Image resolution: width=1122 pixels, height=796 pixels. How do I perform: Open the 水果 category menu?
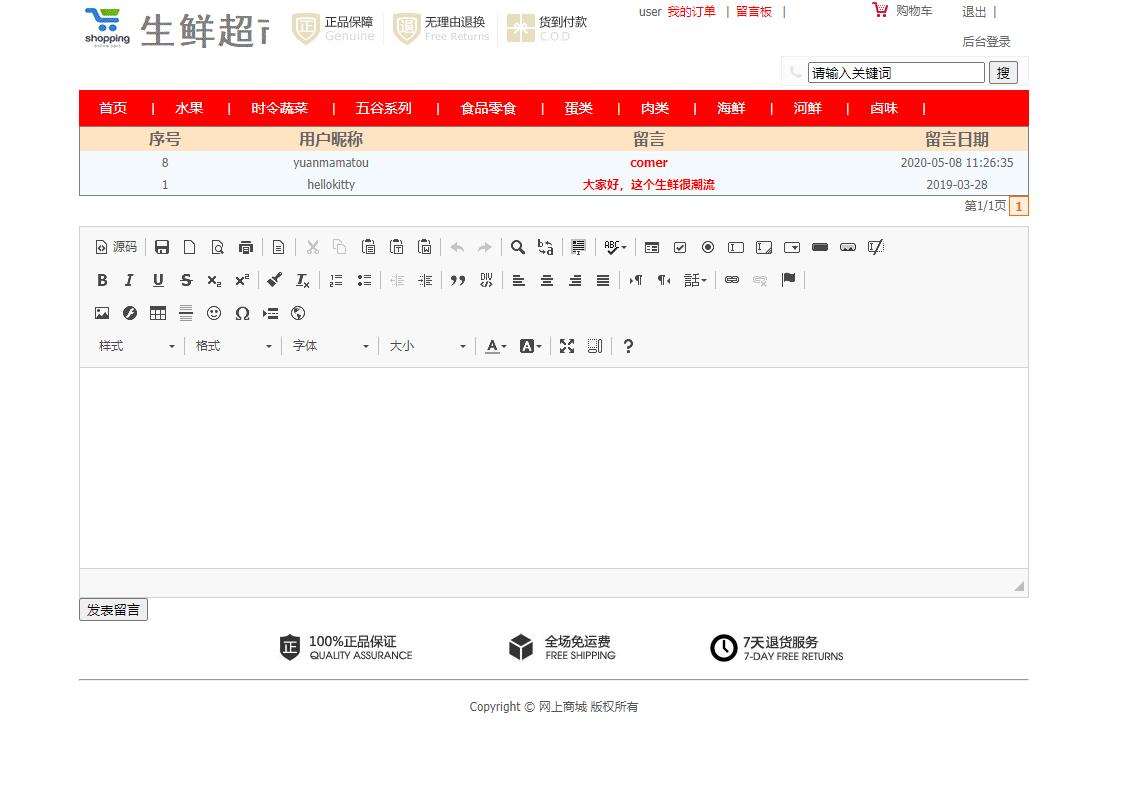point(189,108)
